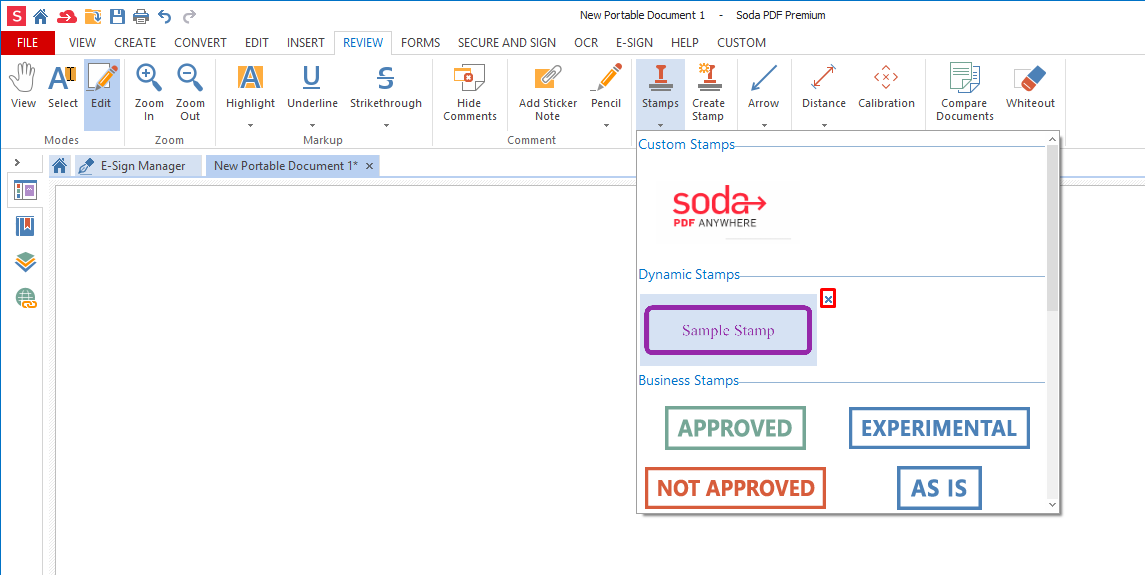Close the New Portable Document 1 tab

(369, 166)
